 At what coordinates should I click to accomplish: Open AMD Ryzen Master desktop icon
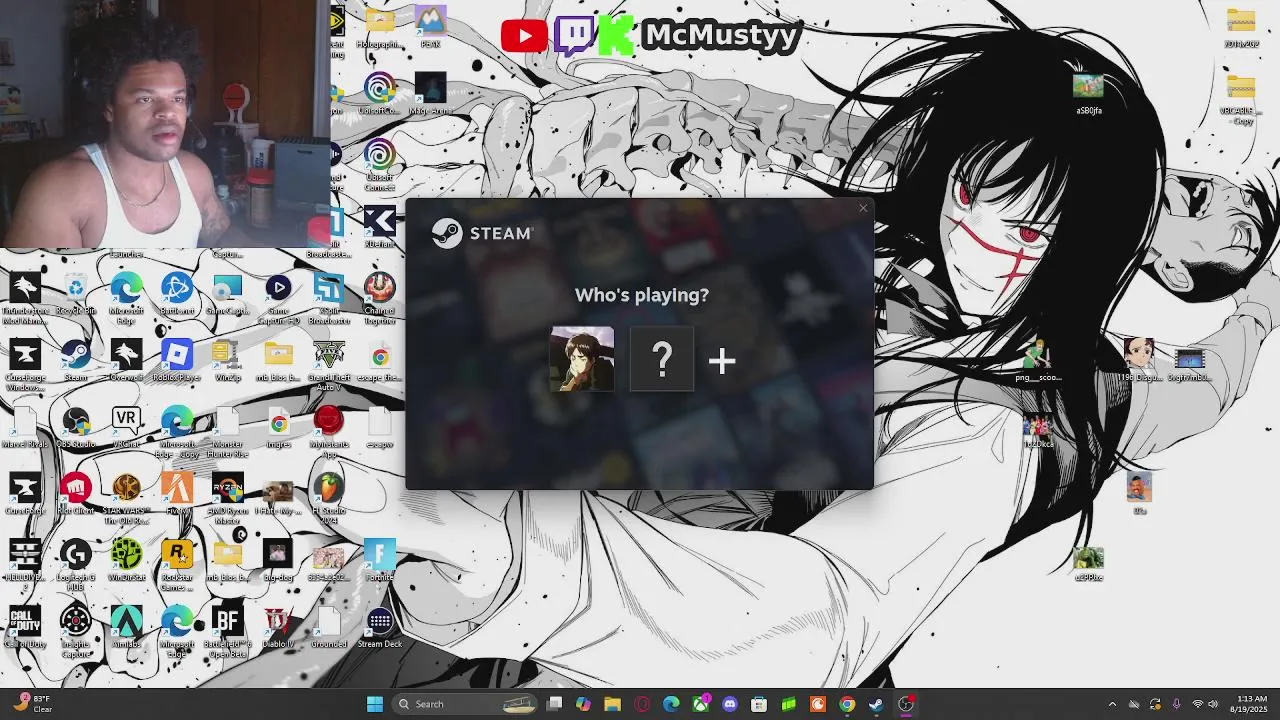[x=227, y=499]
